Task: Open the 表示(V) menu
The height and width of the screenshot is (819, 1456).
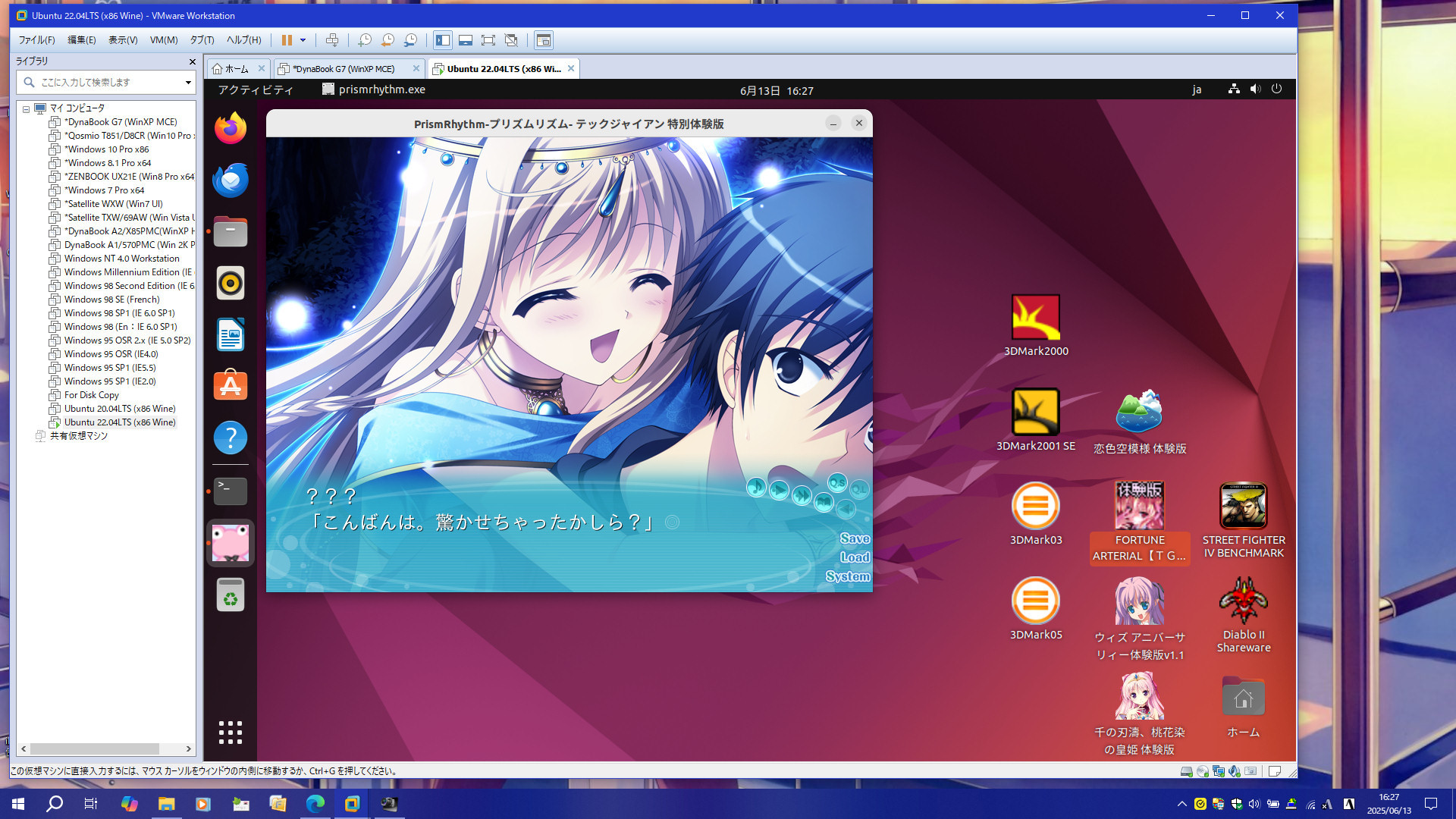Action: [x=123, y=40]
